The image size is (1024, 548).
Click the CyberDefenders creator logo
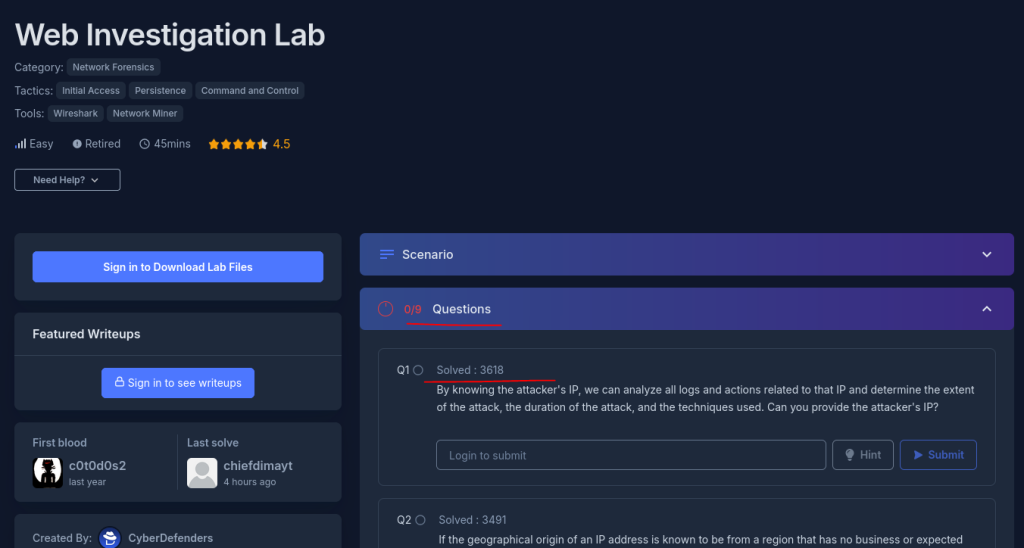pyautogui.click(x=110, y=538)
